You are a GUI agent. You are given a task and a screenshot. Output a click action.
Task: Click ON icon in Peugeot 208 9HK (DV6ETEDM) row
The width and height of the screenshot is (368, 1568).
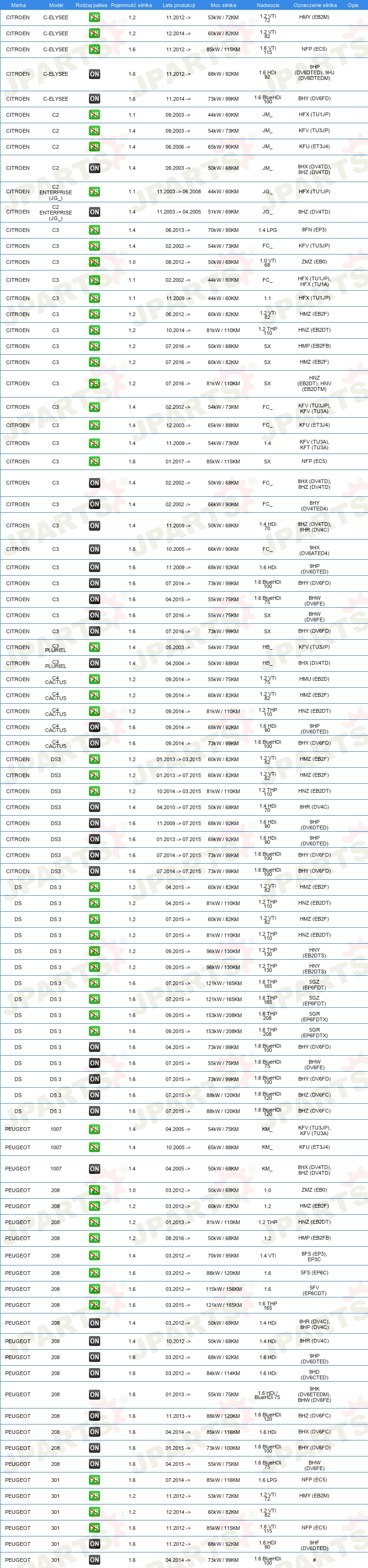[95, 1394]
